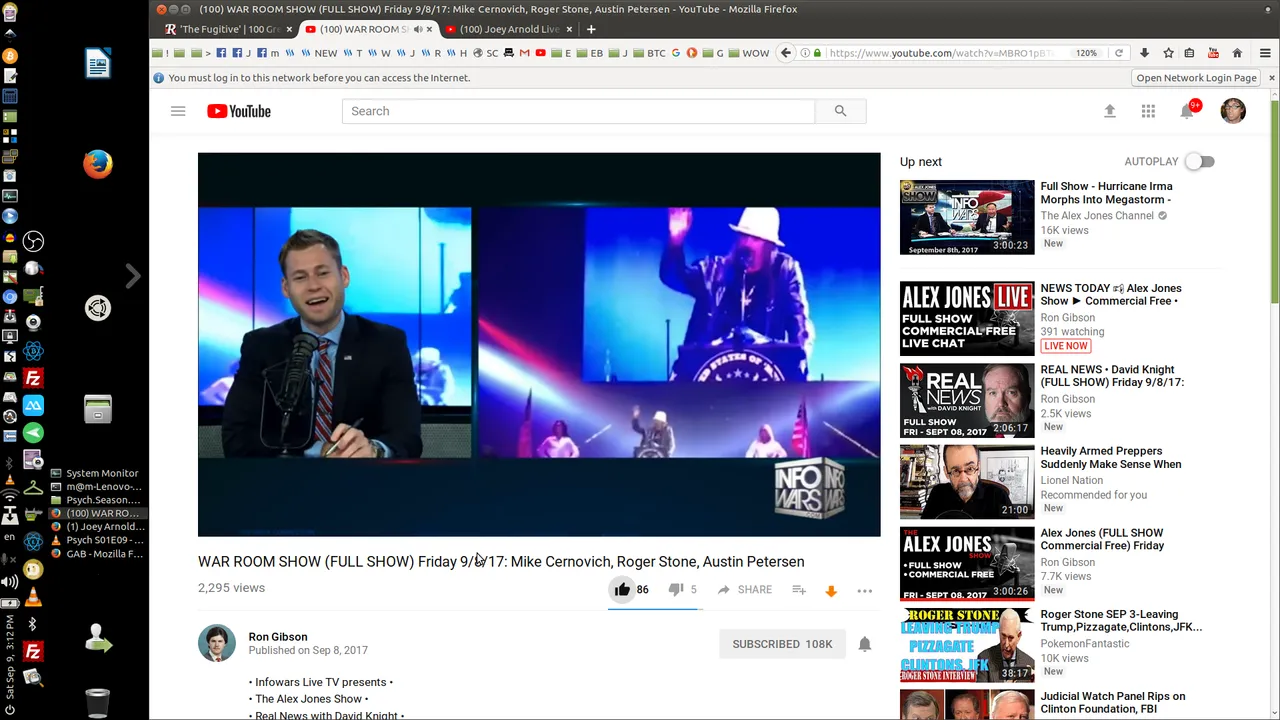This screenshot has height=720, width=1280.
Task: Open Judicial Watch Panel video title
Action: pos(1112,702)
